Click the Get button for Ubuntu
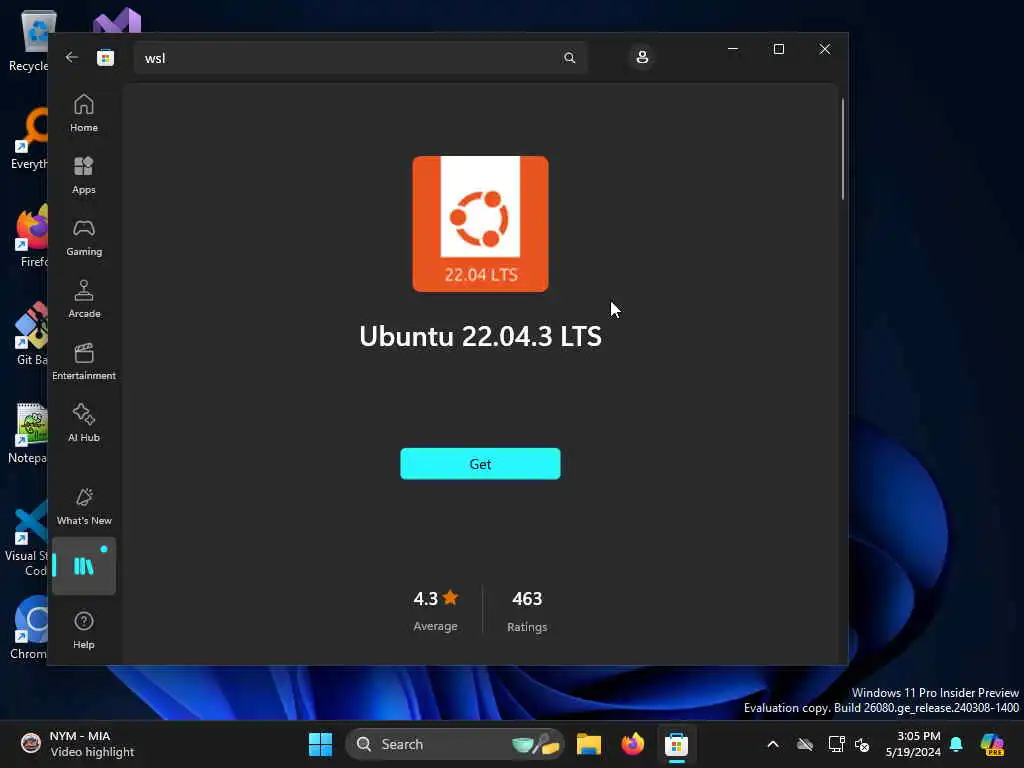Screen dimensions: 1024x768 coord(480,464)
